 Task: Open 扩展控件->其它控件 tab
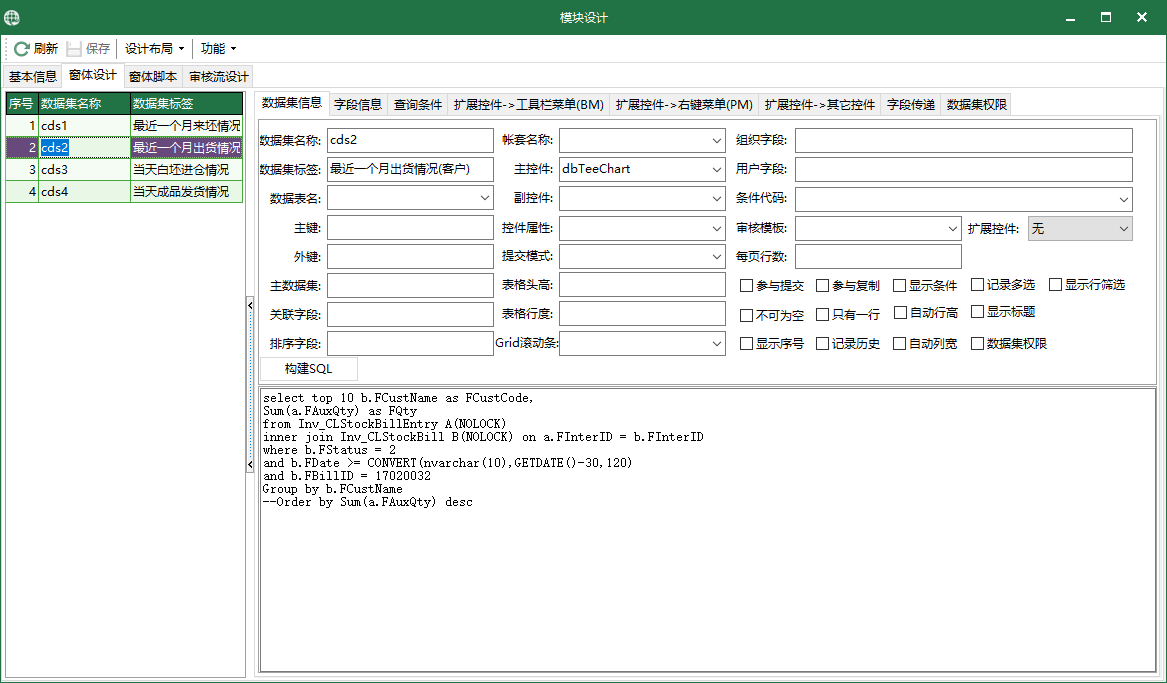[819, 105]
